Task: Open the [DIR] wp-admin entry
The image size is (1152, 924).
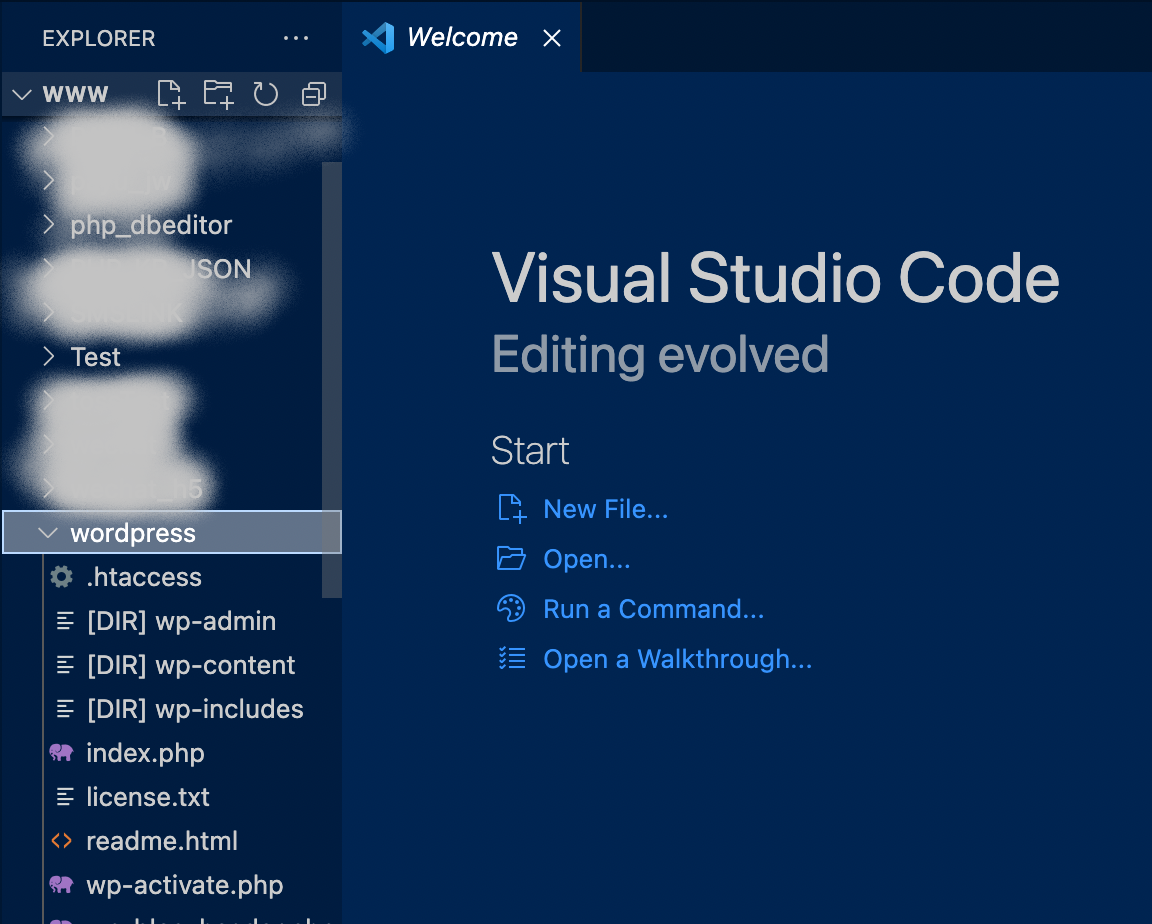Action: click(181, 621)
